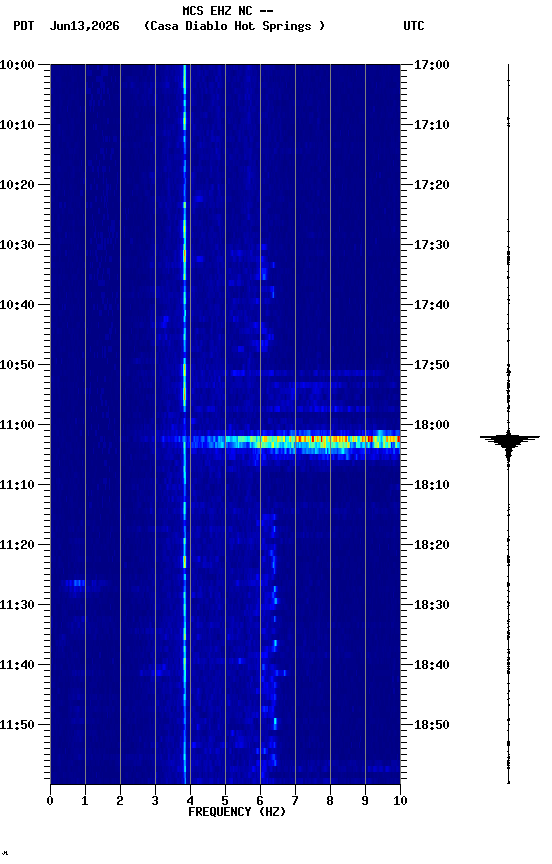
Task: Click the '11:10' PDT time label
Action: [x=17, y=485]
